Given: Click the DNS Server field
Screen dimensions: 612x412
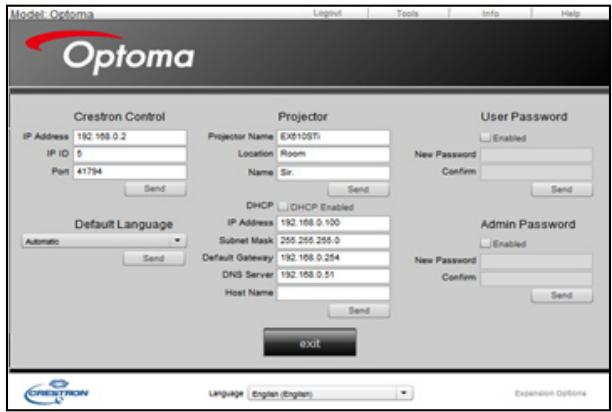Looking at the screenshot, I should pyautogui.click(x=333, y=275).
